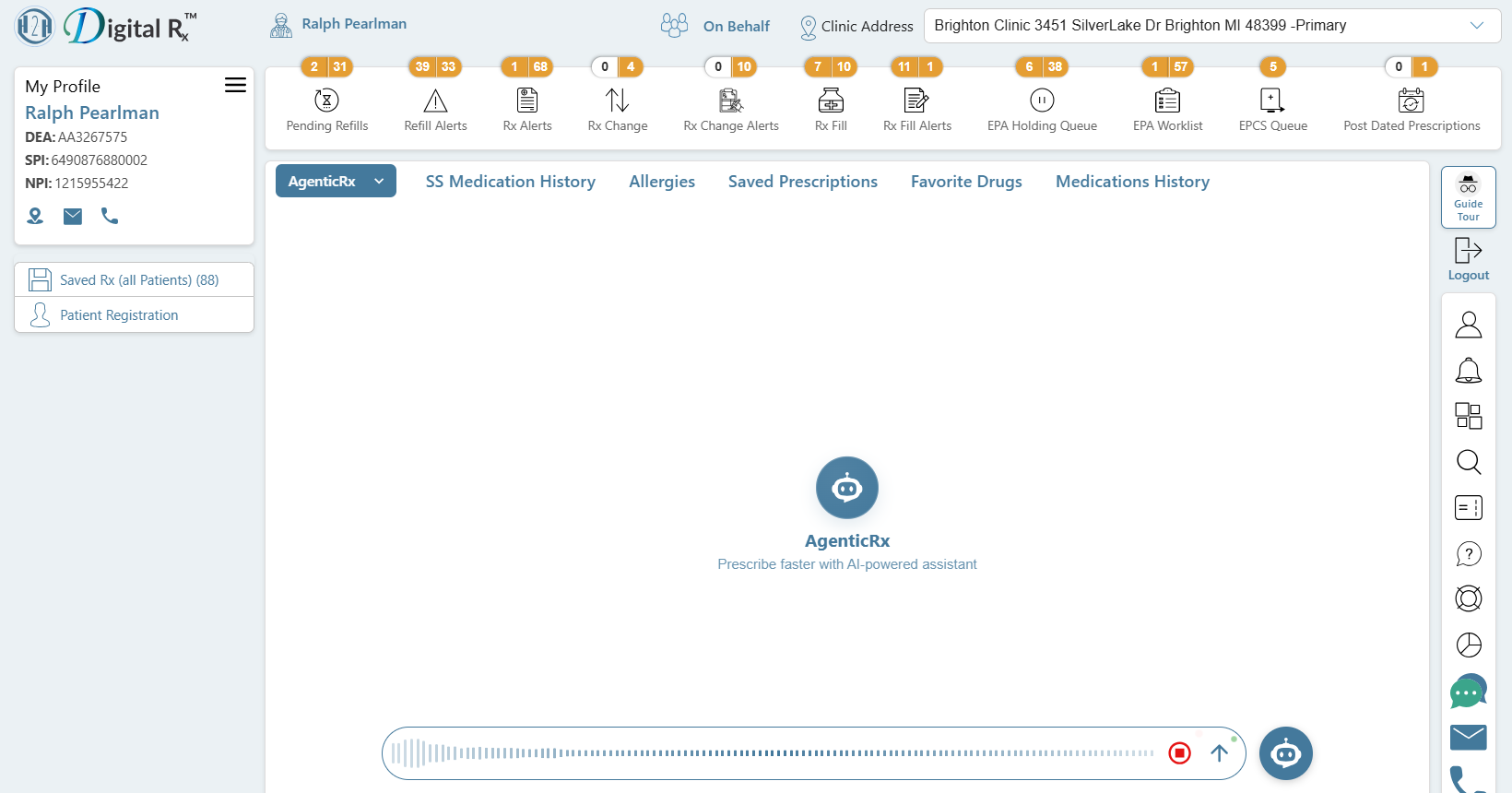Open Saved Rx (all Patients) list
The image size is (1512, 793).
pos(135,279)
